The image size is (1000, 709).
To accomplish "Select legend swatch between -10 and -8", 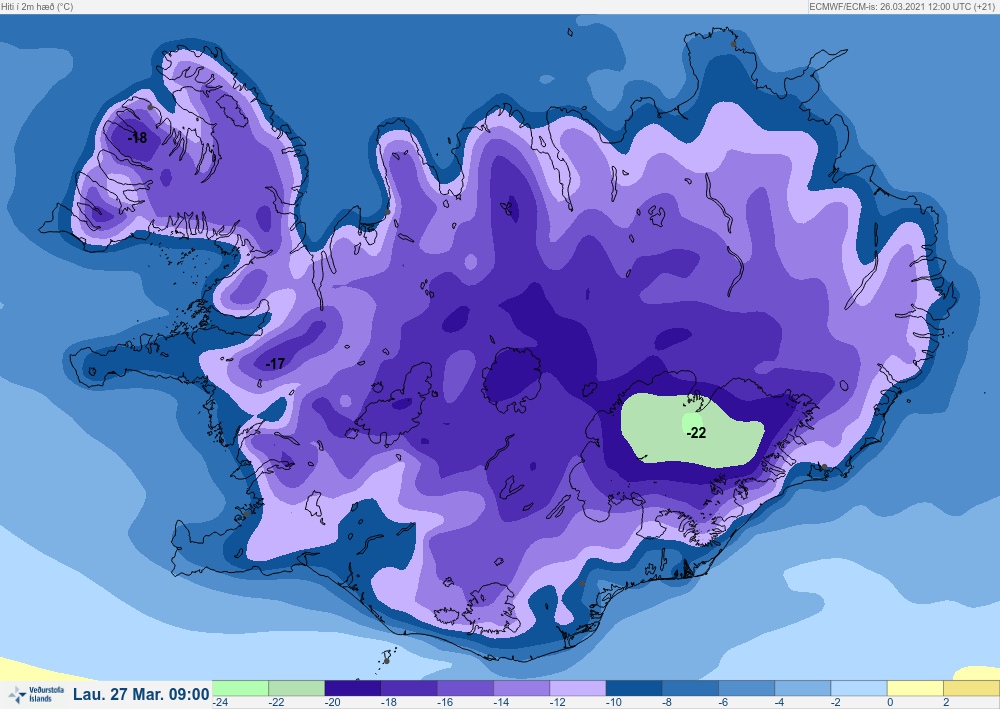I will coord(633,688).
